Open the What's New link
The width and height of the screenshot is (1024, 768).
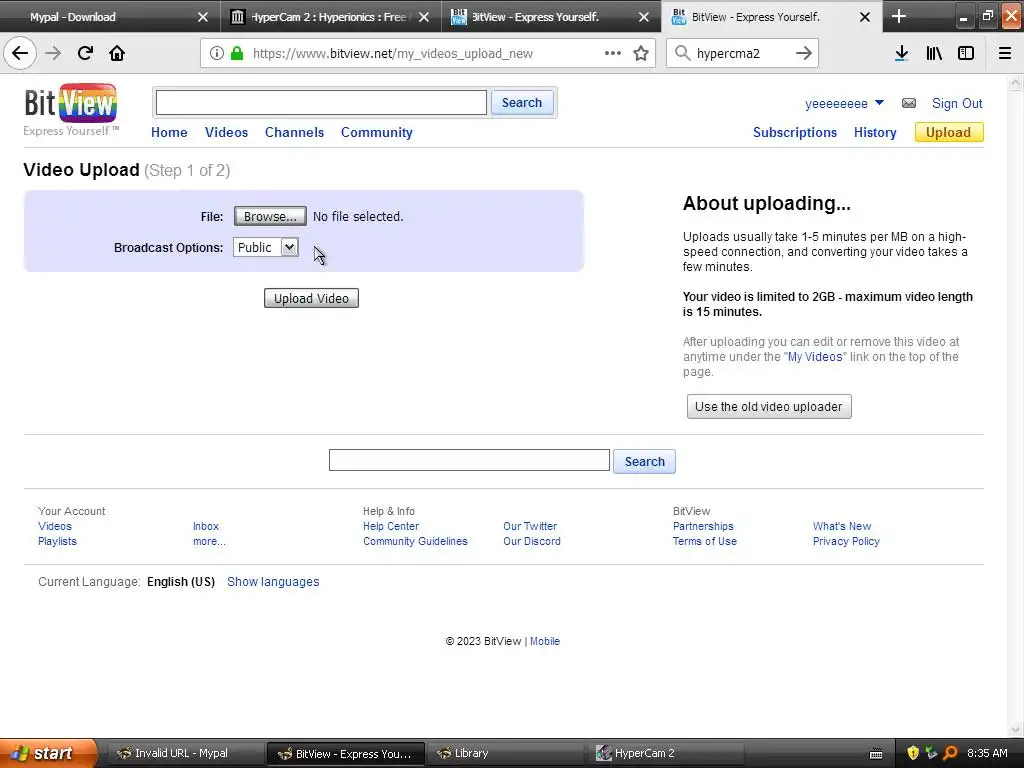coord(842,526)
